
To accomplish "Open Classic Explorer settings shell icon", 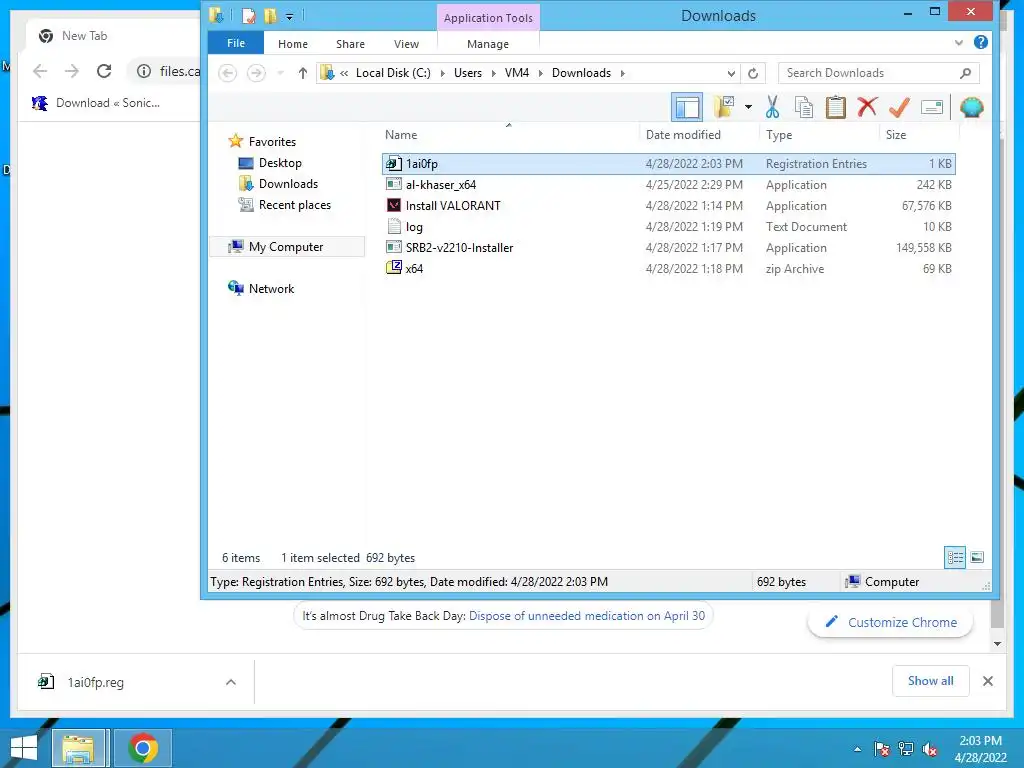I will click(972, 107).
